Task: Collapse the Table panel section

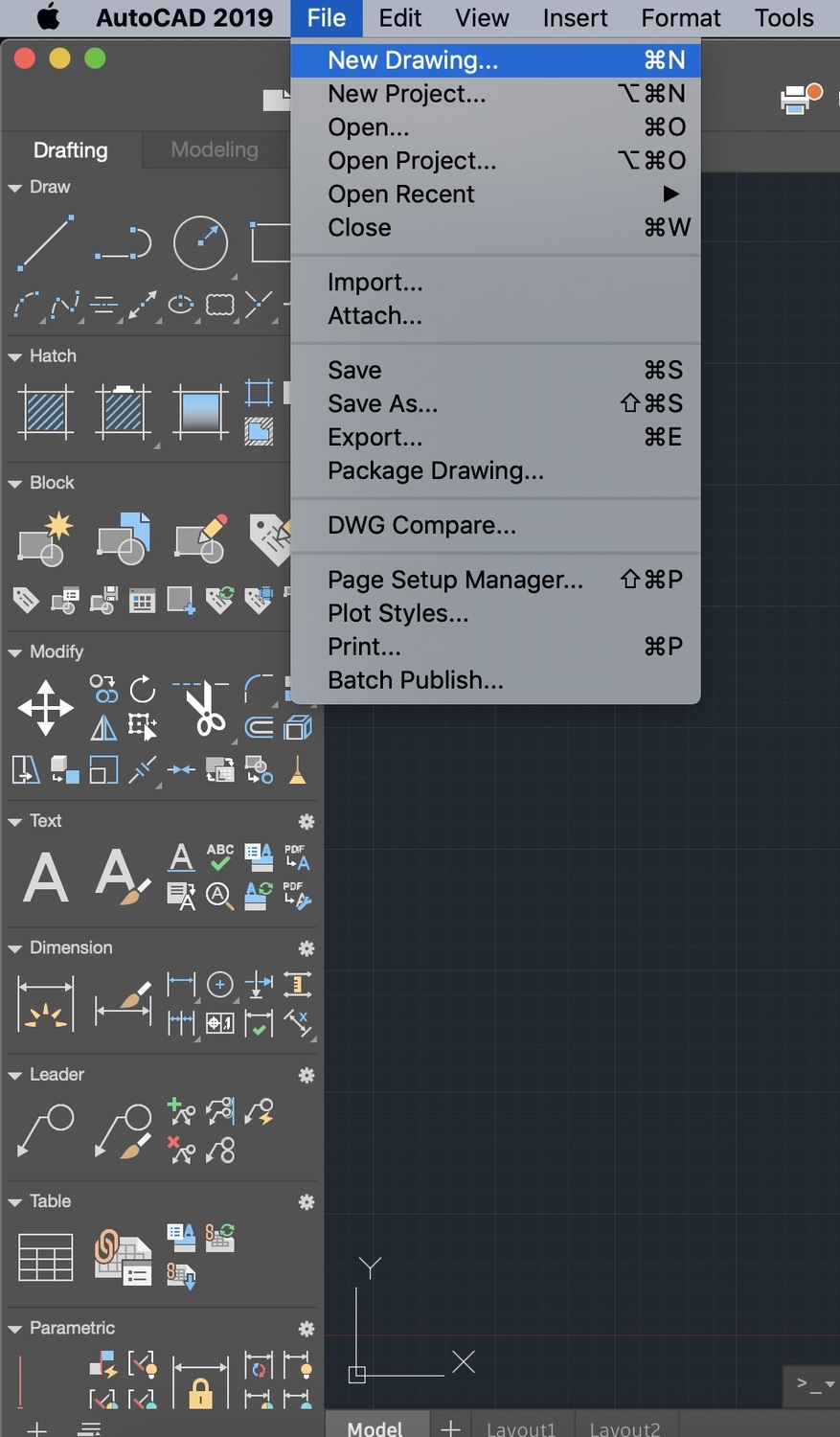Action: pyautogui.click(x=14, y=1202)
